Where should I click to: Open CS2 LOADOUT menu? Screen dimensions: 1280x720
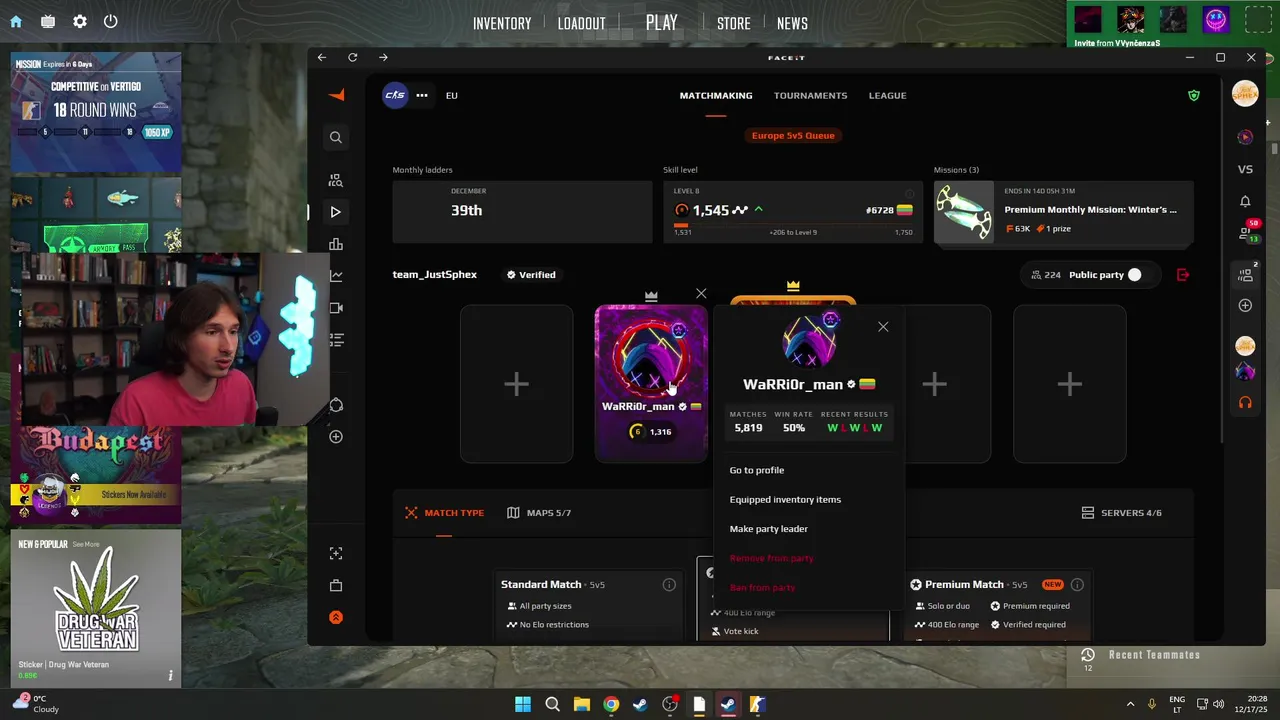point(581,23)
